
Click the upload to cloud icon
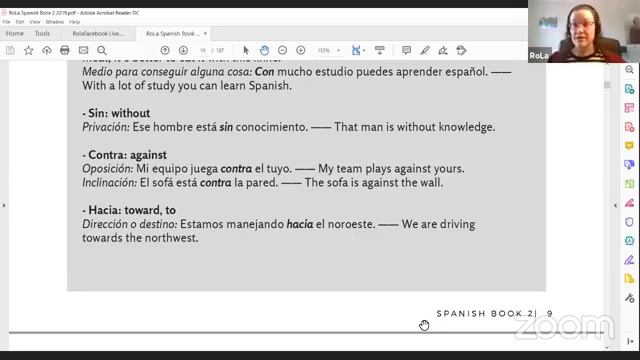[x=47, y=50]
